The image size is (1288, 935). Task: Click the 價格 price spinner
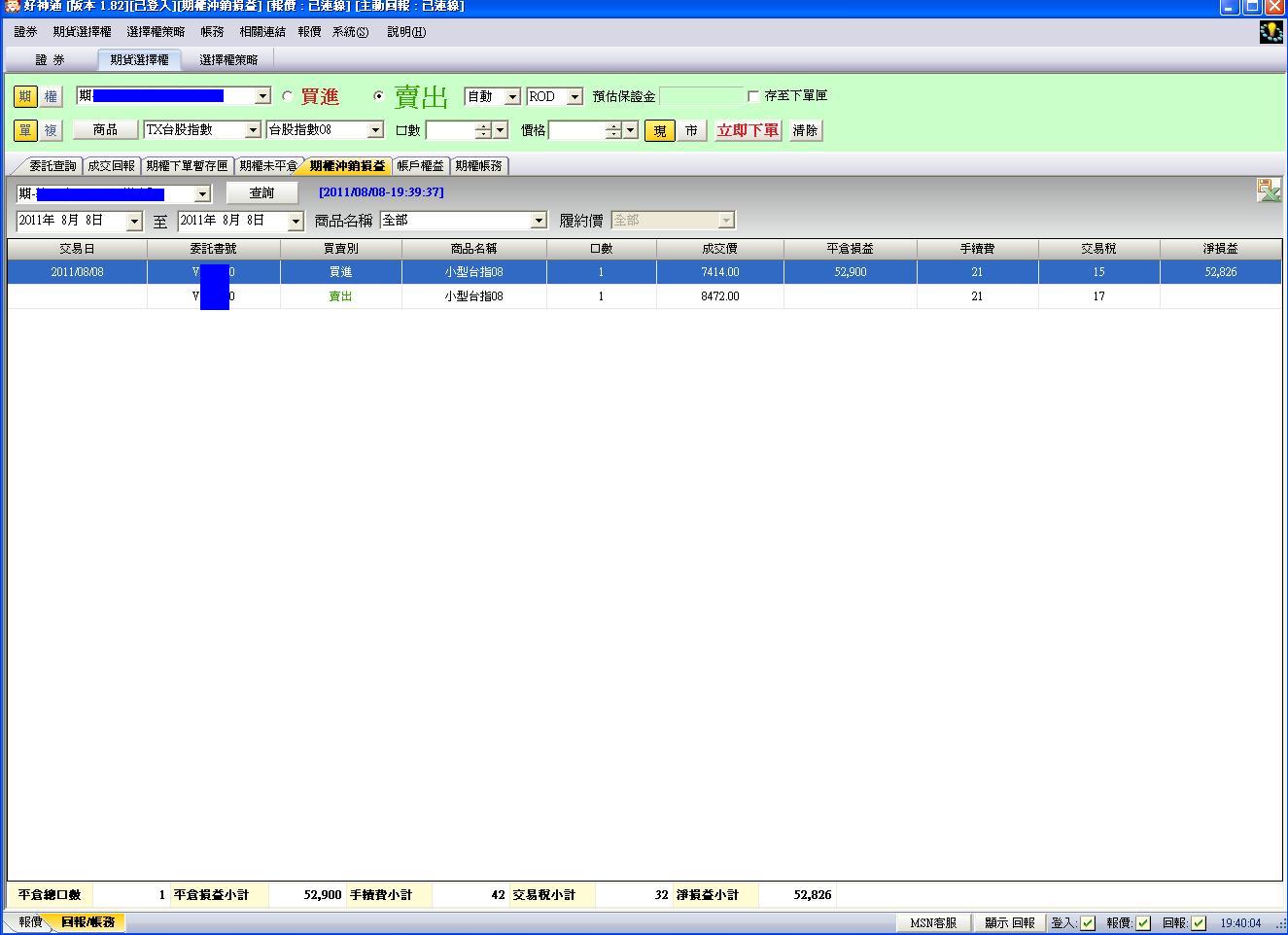coord(612,130)
